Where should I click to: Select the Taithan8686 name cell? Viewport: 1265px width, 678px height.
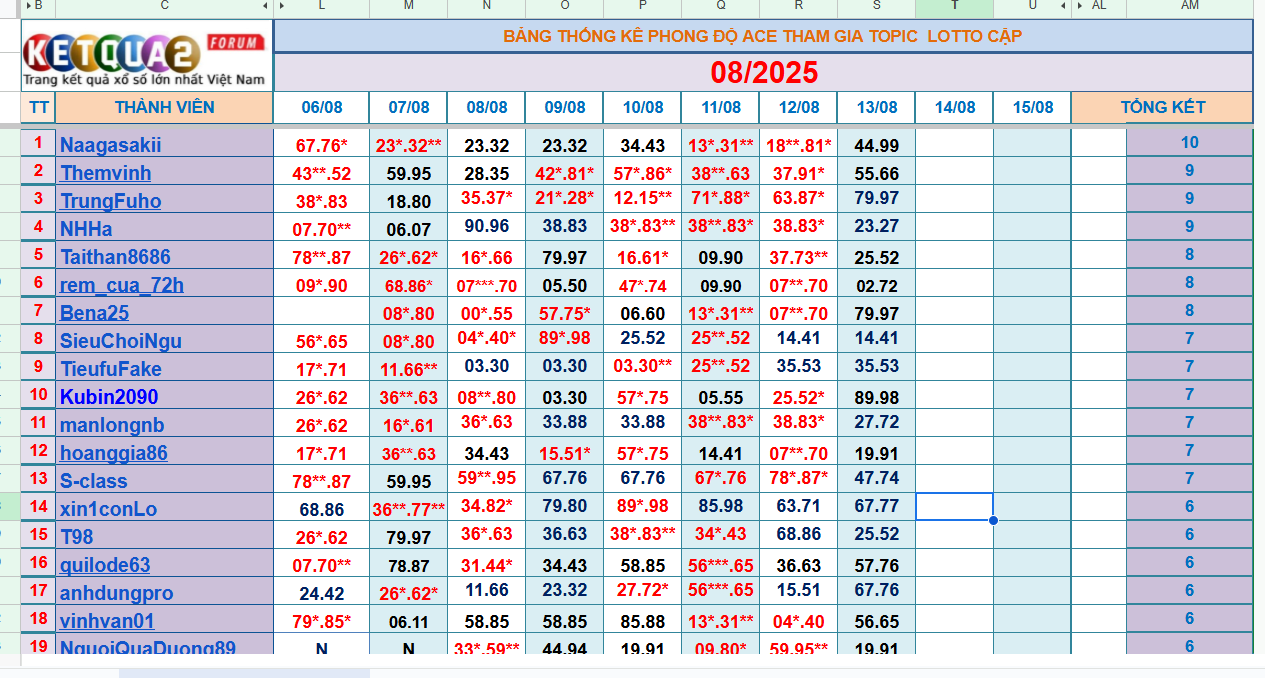tap(164, 256)
